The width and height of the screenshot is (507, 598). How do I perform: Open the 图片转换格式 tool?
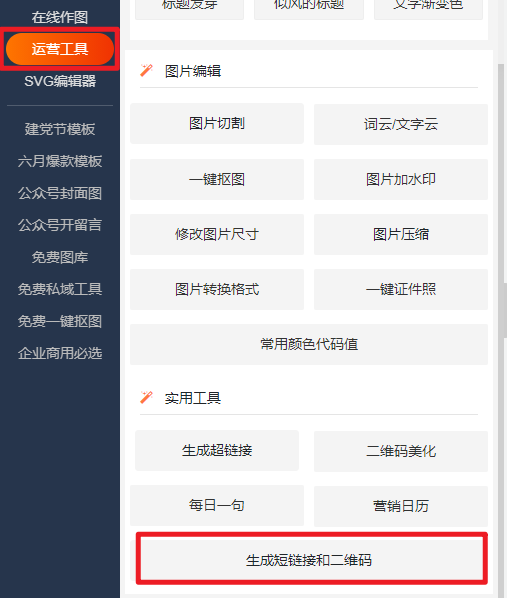[x=217, y=289]
